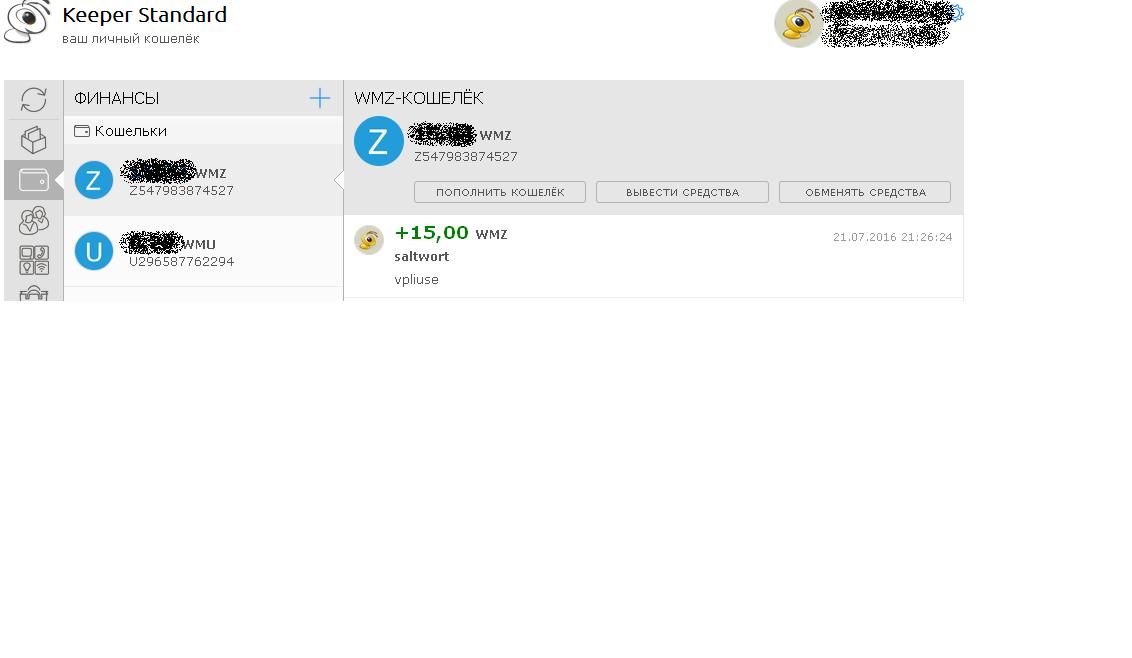Click the large blue Z wallet icon
This screenshot has width=1132, height=658.
click(378, 141)
